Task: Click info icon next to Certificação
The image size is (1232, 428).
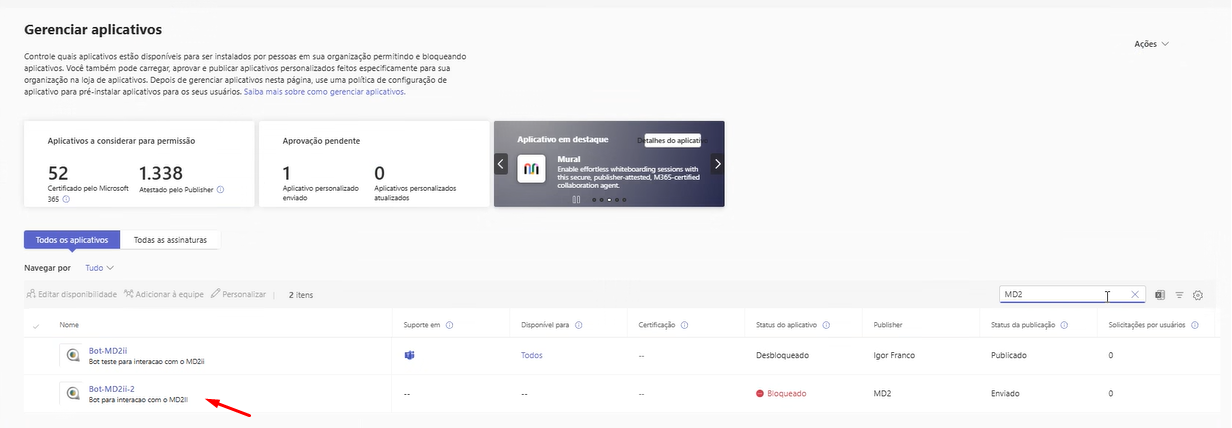Action: [682, 325]
